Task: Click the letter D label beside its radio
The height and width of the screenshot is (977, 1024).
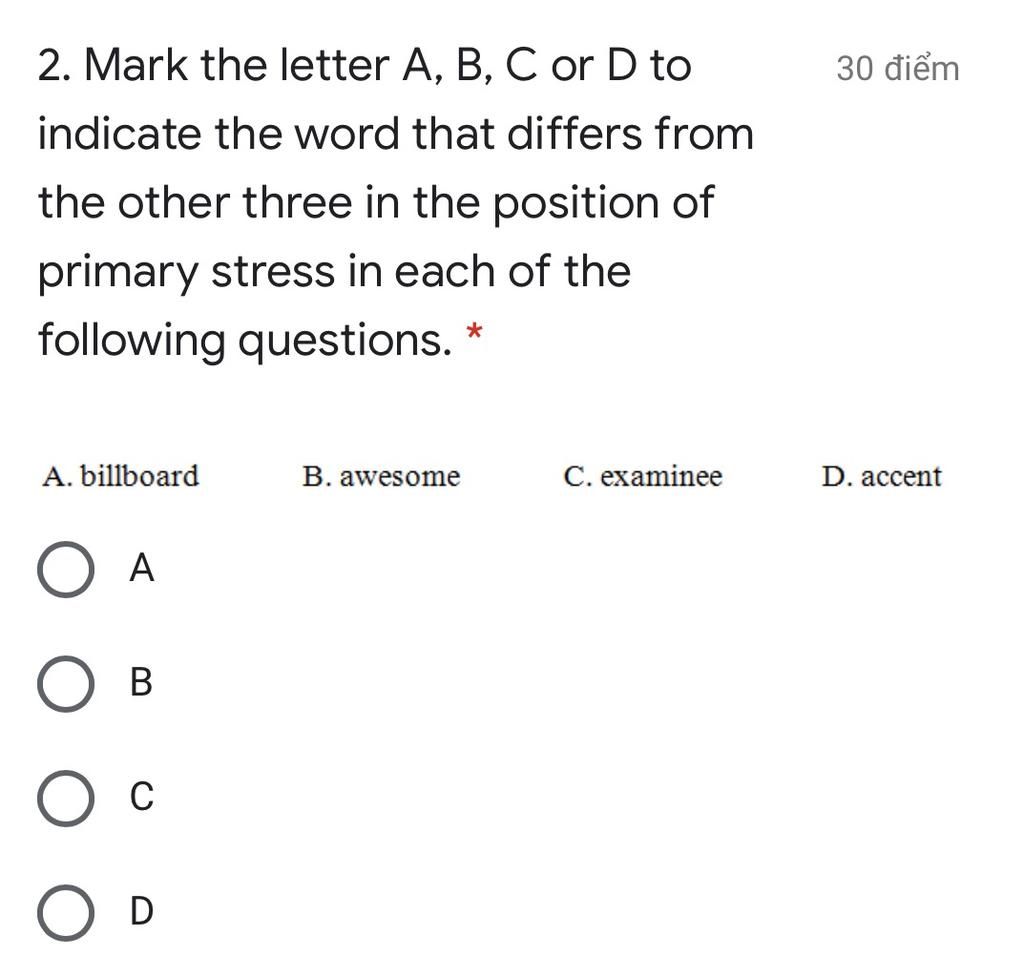Action: coord(142,910)
